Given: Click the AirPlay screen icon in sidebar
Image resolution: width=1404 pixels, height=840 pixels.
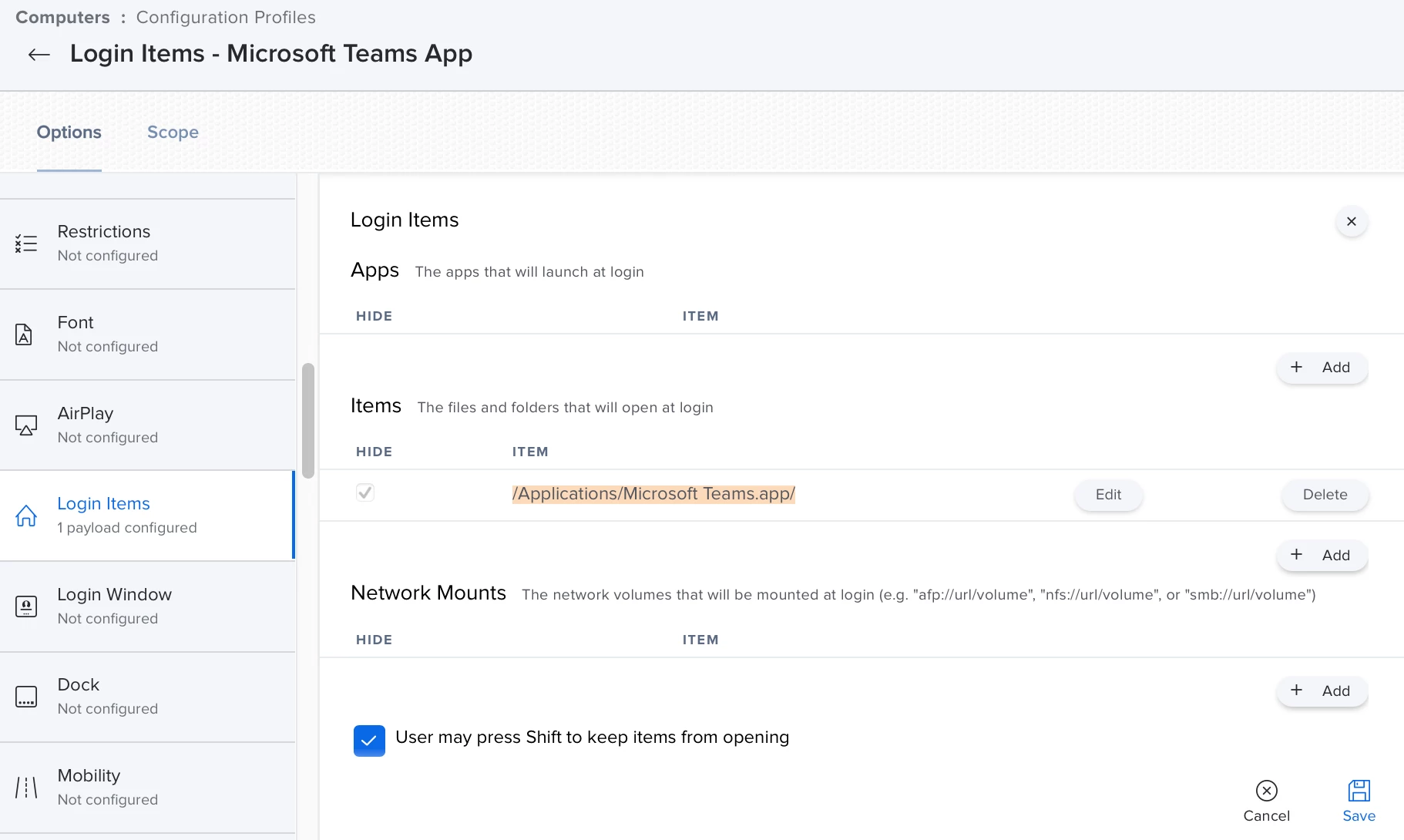Looking at the screenshot, I should point(26,425).
